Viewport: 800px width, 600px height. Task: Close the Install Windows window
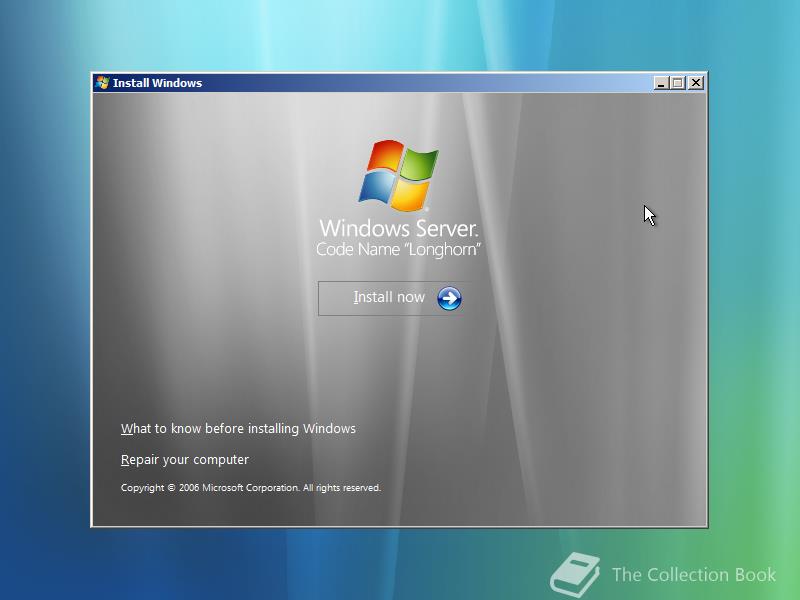[x=696, y=83]
